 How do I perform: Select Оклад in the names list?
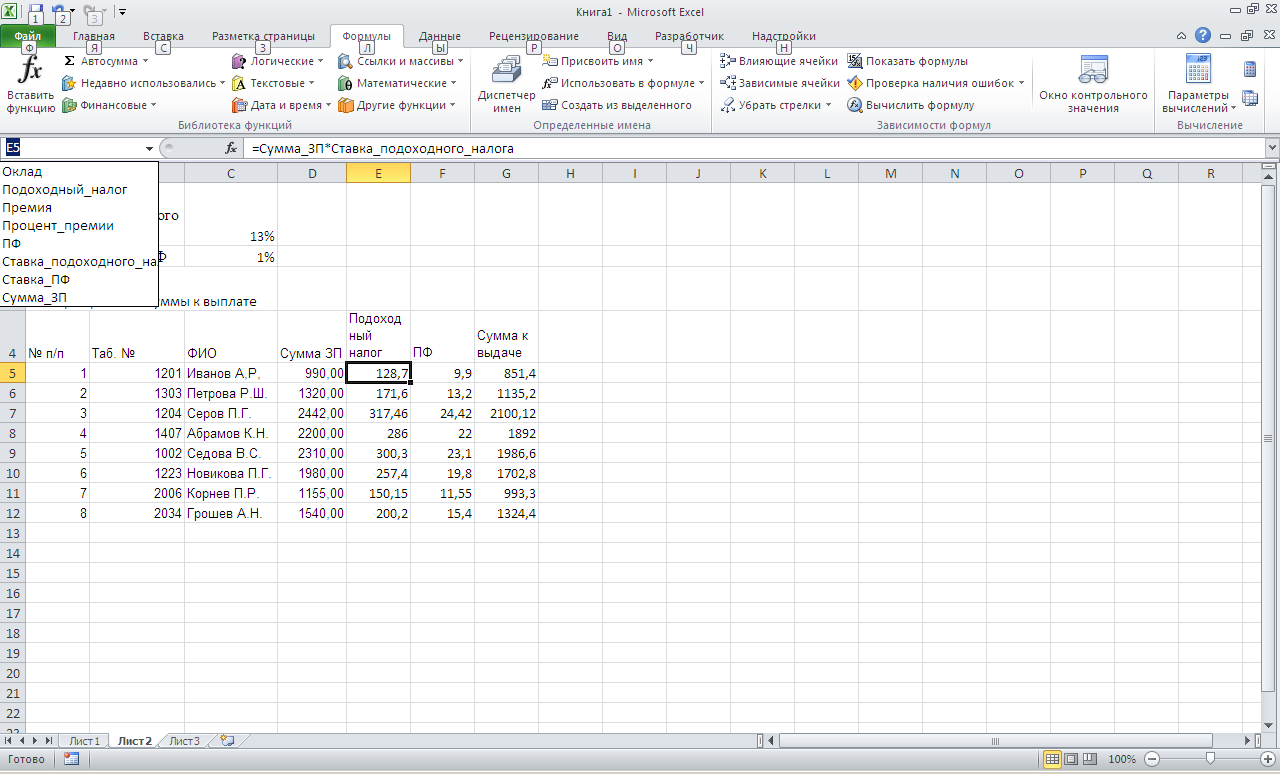[79, 172]
